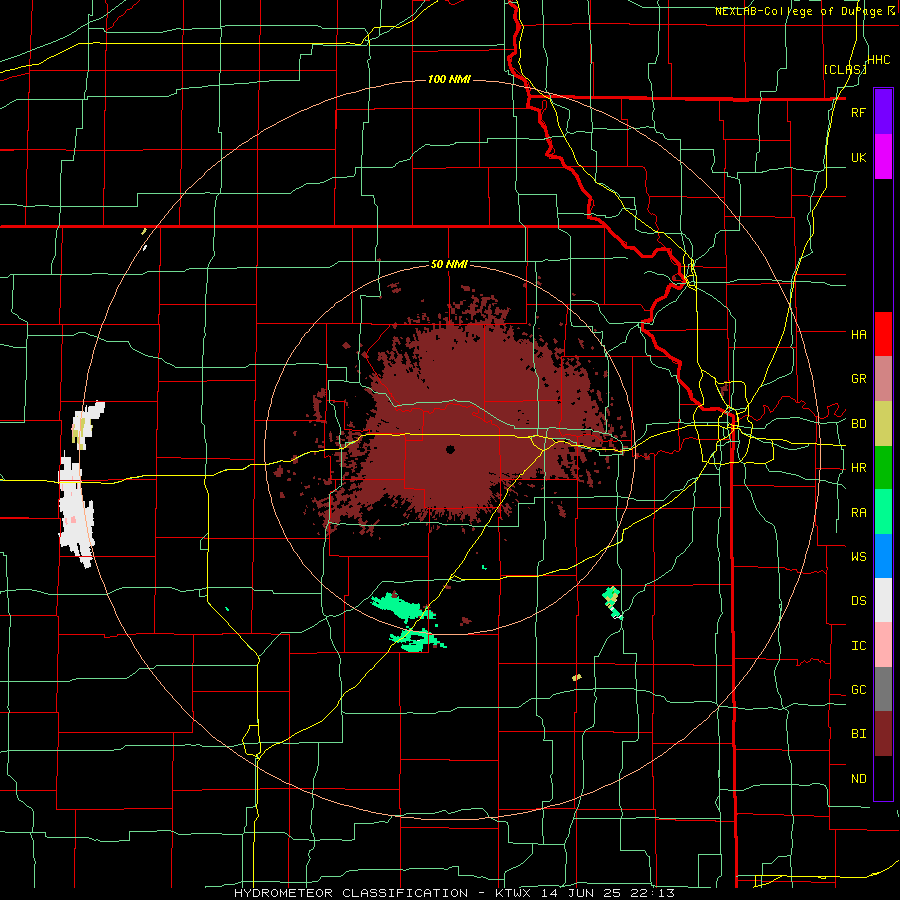
Task: Click the DS white legend swatch
Action: (x=883, y=600)
